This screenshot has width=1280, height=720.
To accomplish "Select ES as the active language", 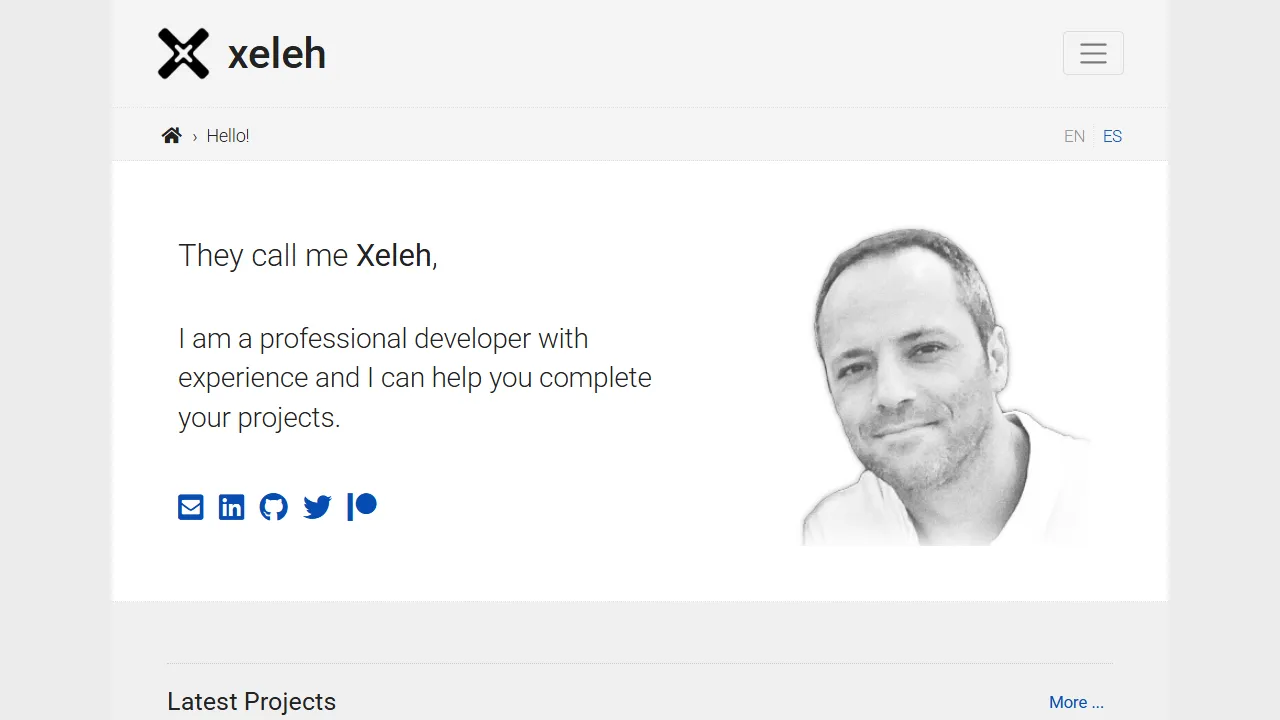I will click(x=1112, y=136).
